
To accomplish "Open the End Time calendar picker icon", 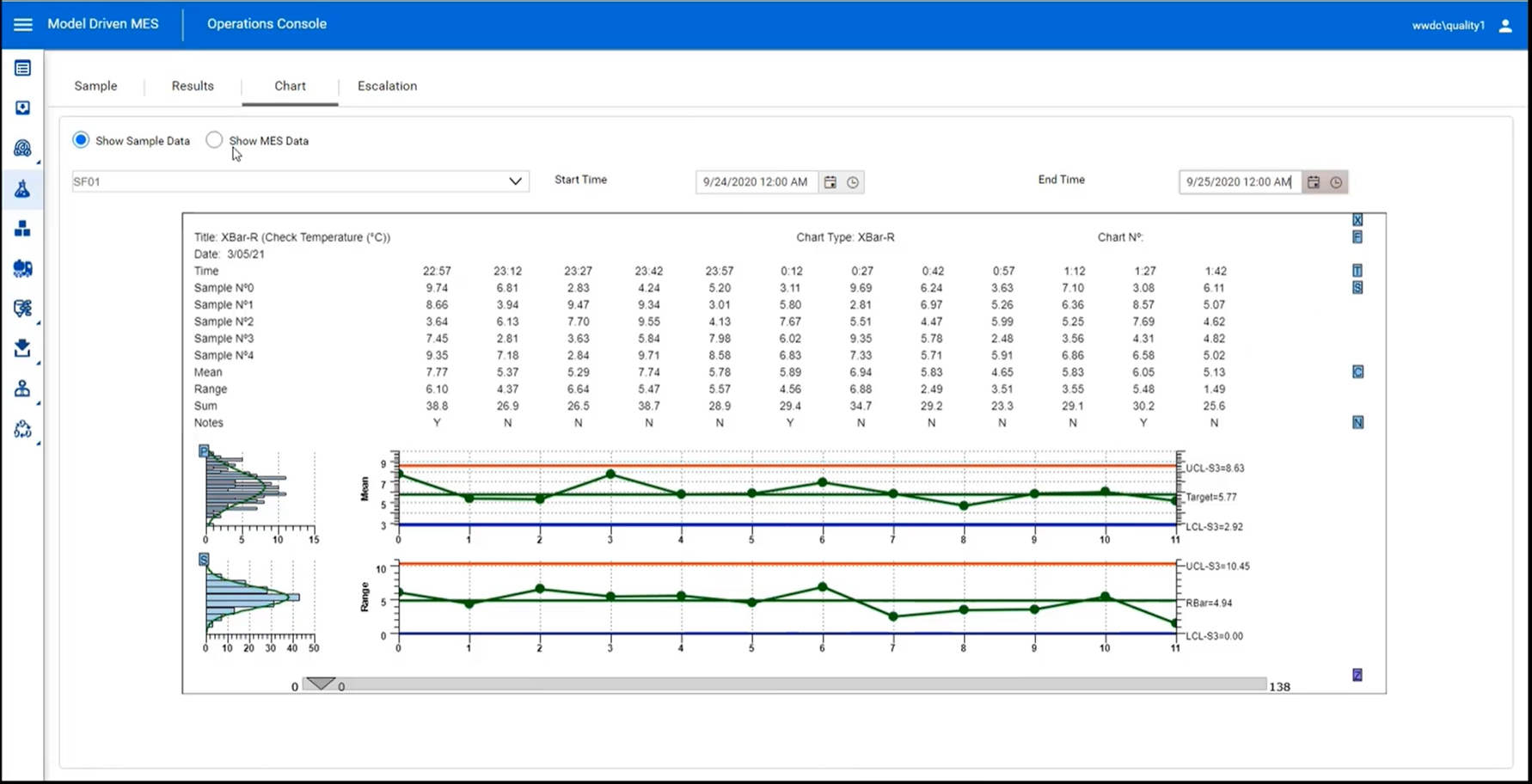I will [x=1313, y=181].
